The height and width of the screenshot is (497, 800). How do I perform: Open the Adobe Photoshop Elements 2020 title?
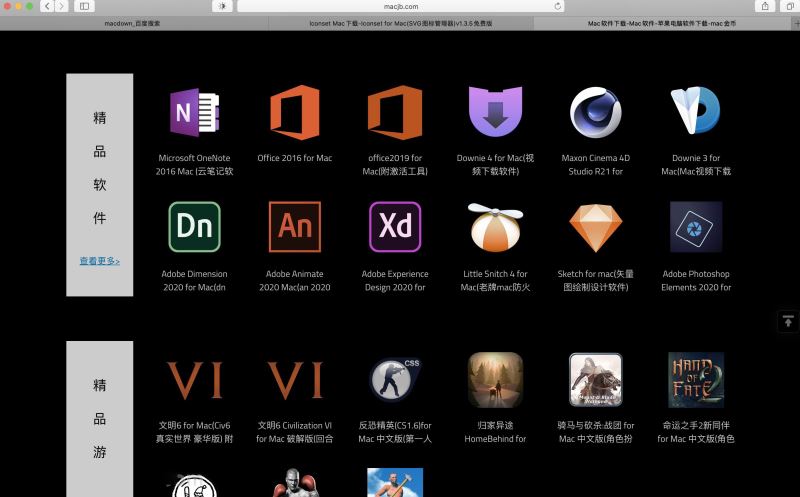click(696, 281)
